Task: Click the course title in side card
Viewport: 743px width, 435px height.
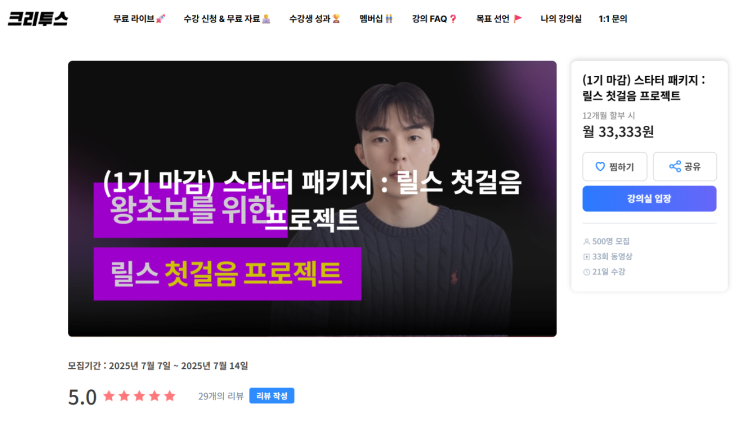Action: click(x=643, y=88)
